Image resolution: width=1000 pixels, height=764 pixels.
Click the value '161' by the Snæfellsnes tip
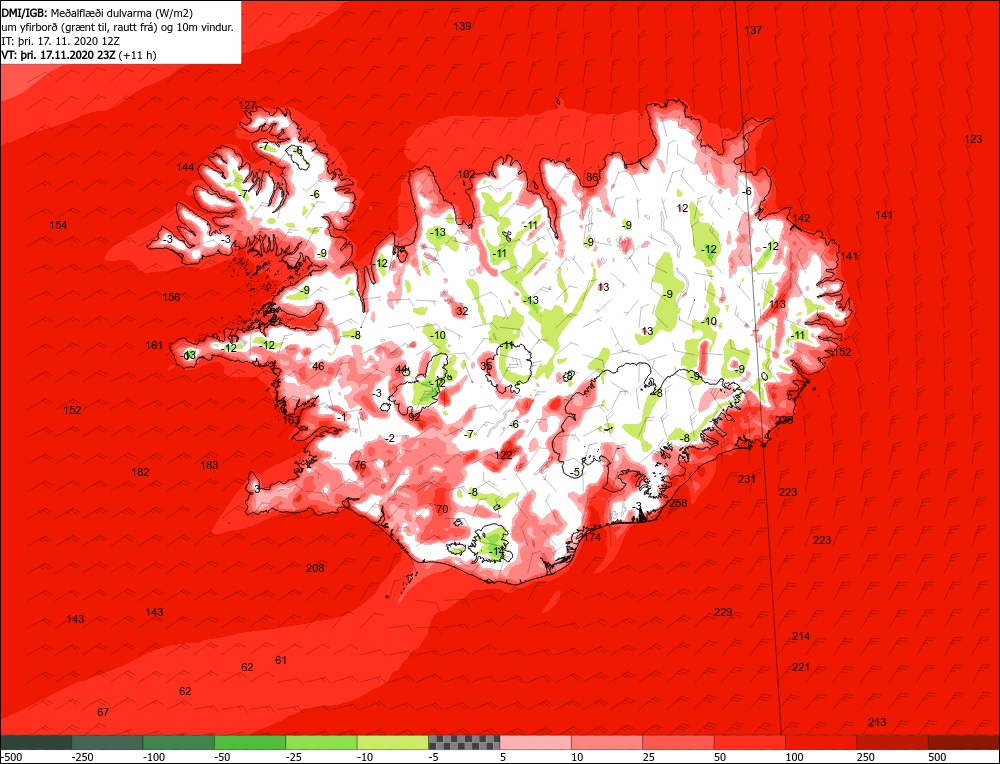click(154, 345)
